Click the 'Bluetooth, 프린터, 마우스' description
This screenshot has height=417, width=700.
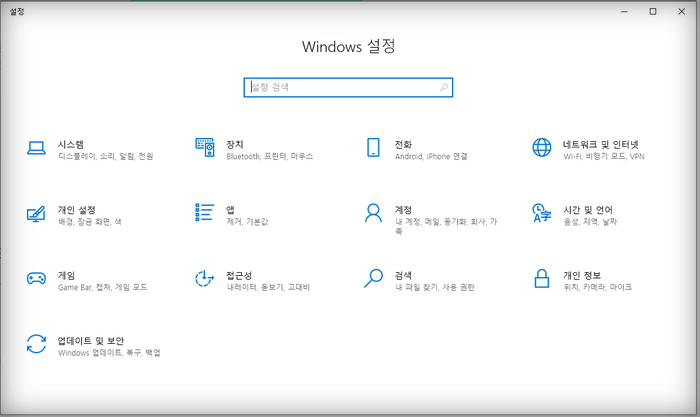[x=270, y=156]
